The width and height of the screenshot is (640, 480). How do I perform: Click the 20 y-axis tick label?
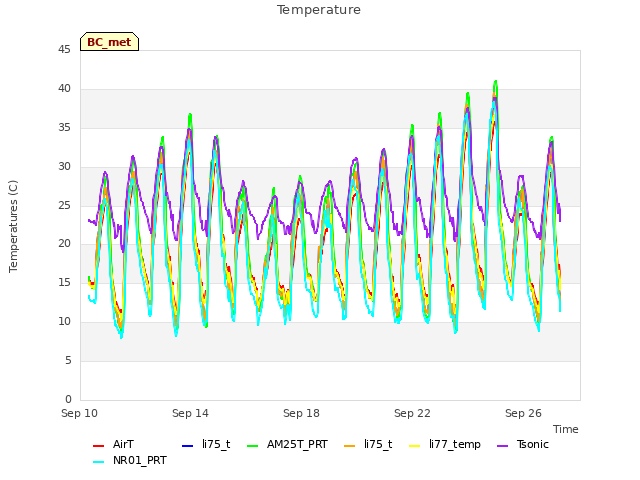click(64, 244)
